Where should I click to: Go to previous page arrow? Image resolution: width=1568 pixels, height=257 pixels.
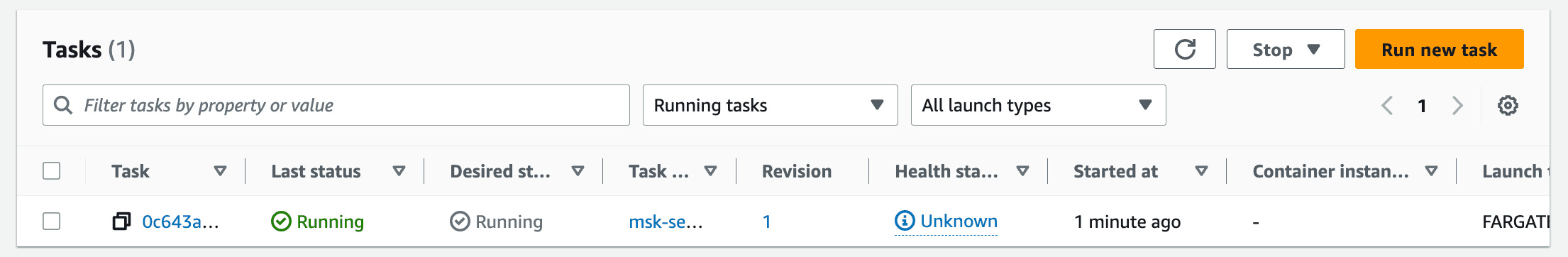tap(1387, 106)
